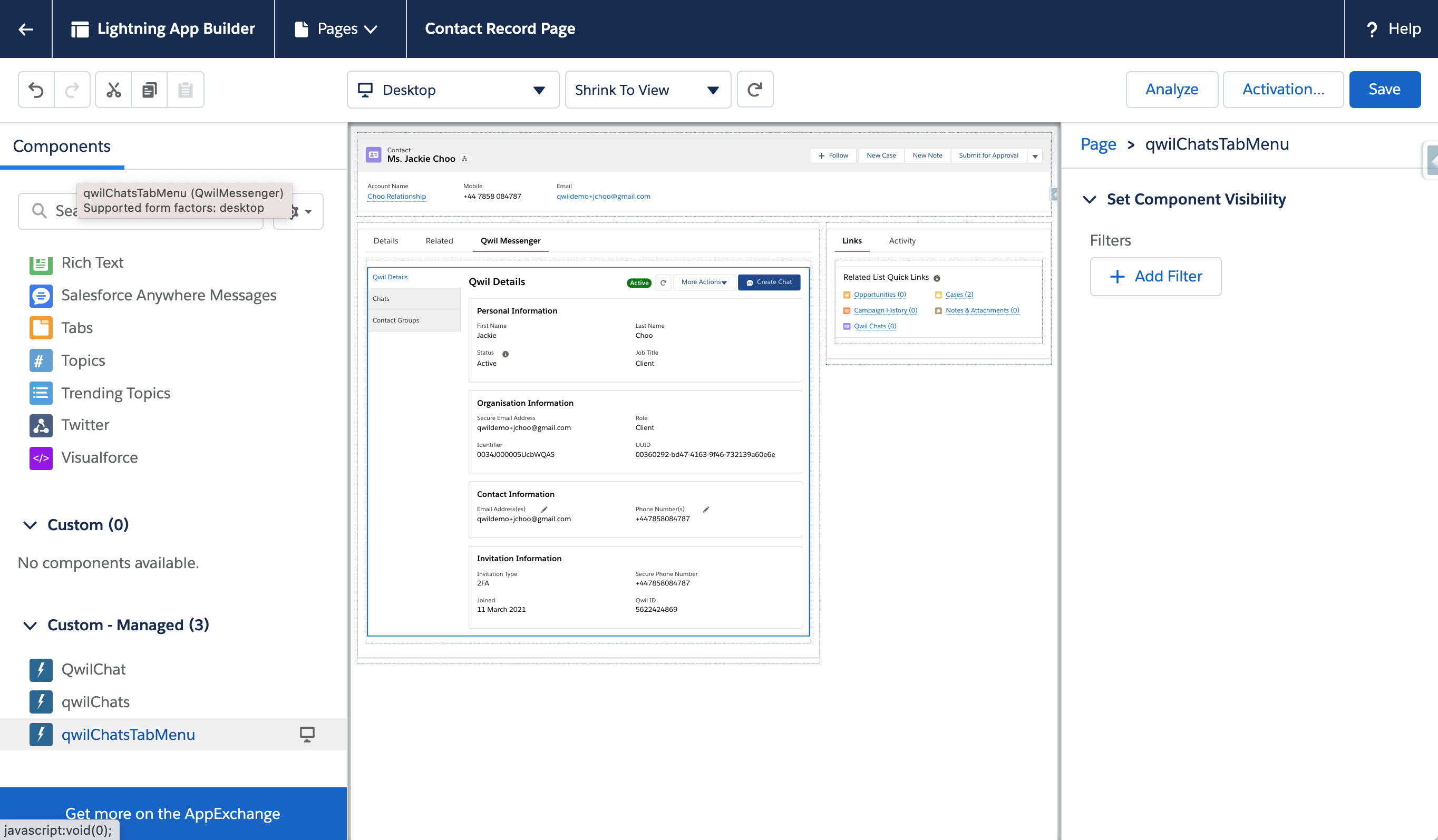
Task: Click the hierarchy icon beside Jackie Choo
Action: pyautogui.click(x=464, y=159)
